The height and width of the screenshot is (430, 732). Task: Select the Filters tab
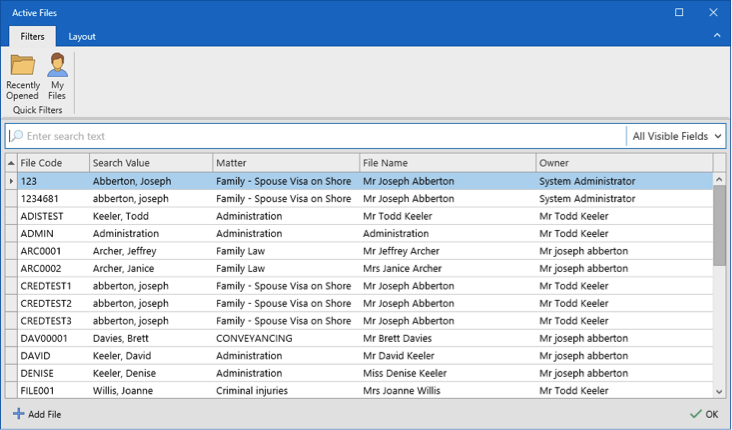pyautogui.click(x=32, y=36)
